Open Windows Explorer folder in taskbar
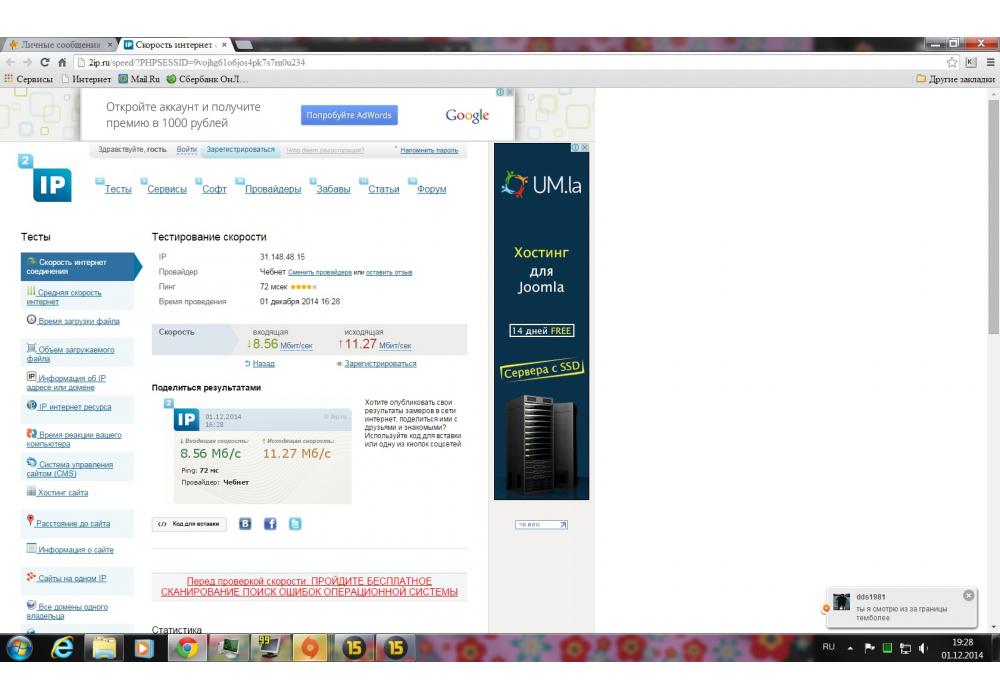Image resolution: width=1000 pixels, height=700 pixels. (104, 648)
